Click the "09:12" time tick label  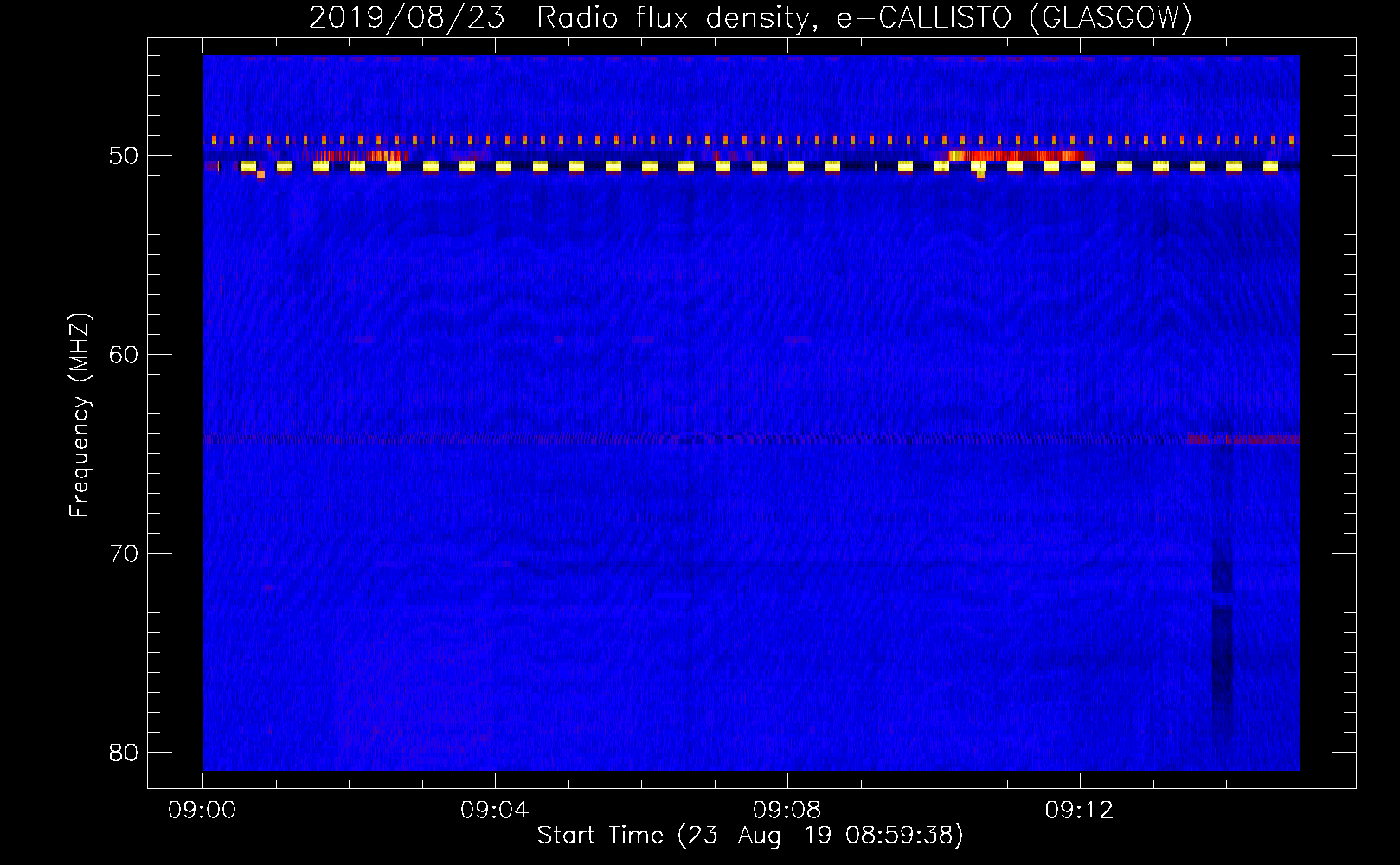point(1080,811)
